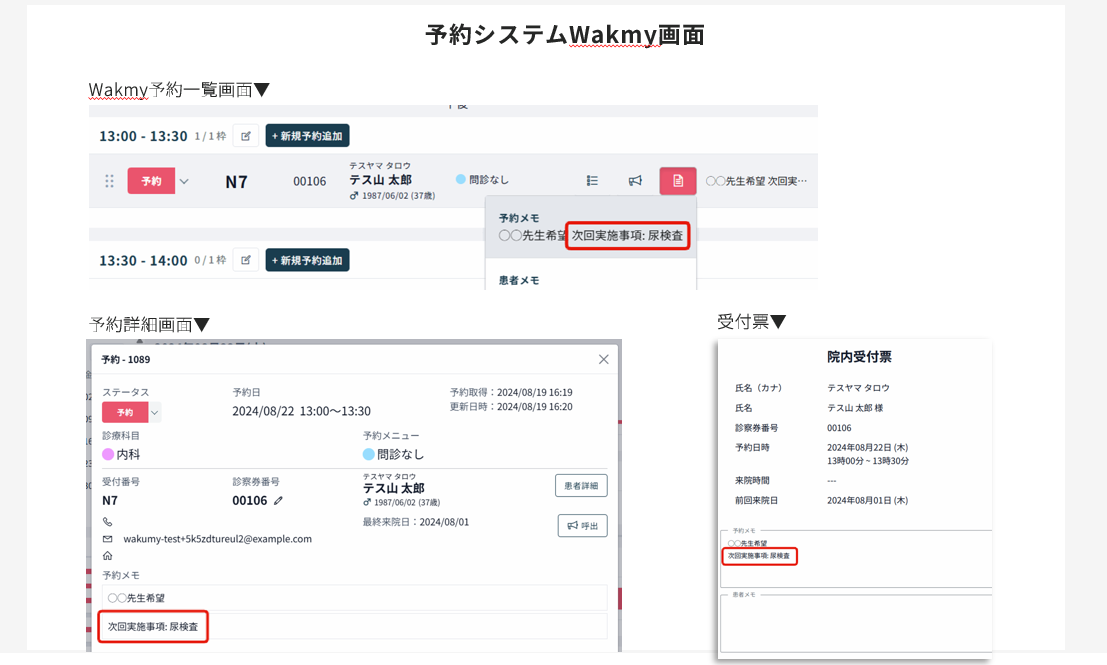
Task: Click the ○○先生希望 memo field
Action: pyautogui.click(x=354, y=598)
